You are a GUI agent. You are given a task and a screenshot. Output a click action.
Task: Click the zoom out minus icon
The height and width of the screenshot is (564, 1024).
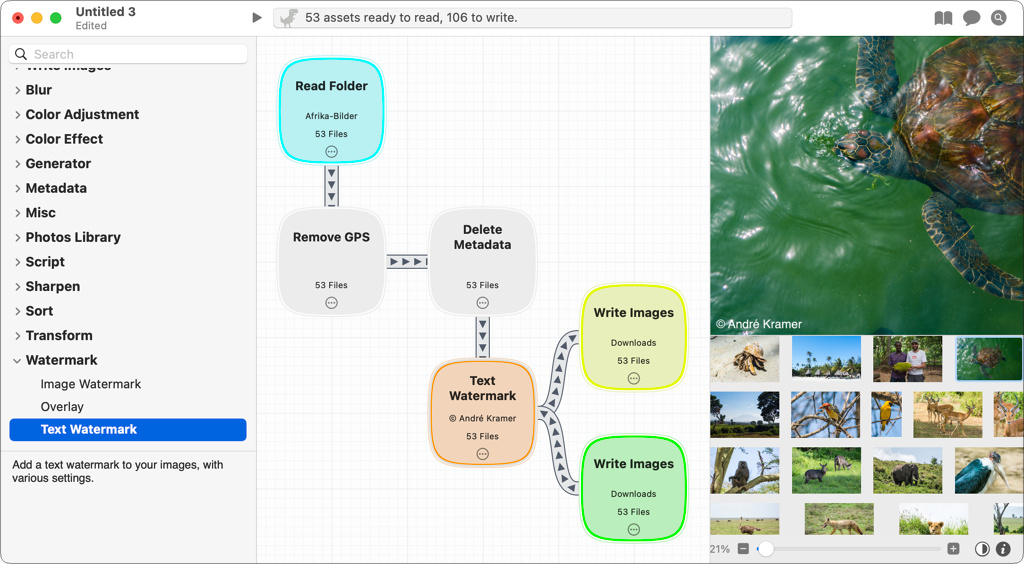[x=743, y=549]
